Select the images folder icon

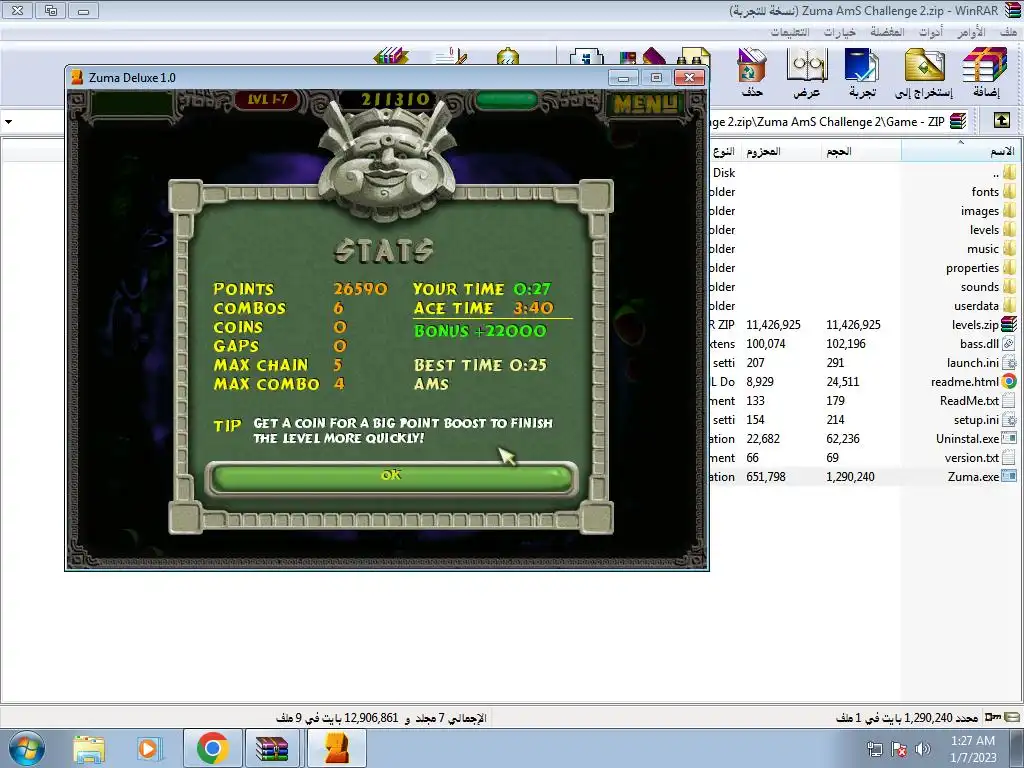(1010, 210)
